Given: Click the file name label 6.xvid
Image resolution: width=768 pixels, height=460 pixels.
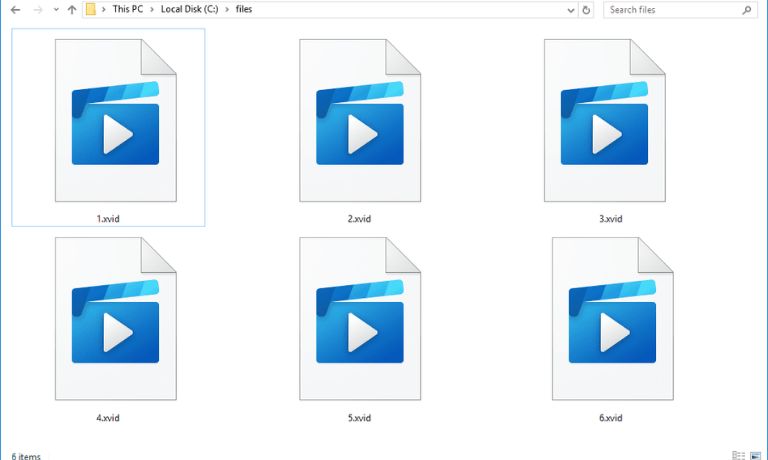Looking at the screenshot, I should pyautogui.click(x=611, y=418).
